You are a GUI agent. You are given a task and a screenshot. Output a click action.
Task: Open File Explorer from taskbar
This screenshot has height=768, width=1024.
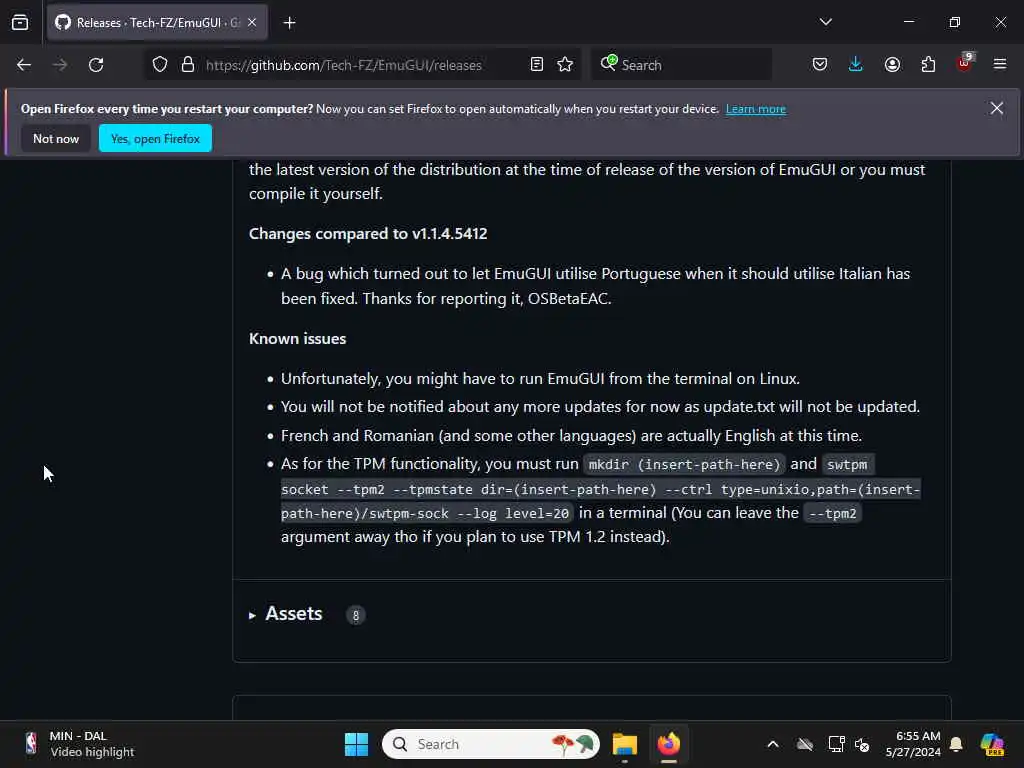tap(624, 744)
